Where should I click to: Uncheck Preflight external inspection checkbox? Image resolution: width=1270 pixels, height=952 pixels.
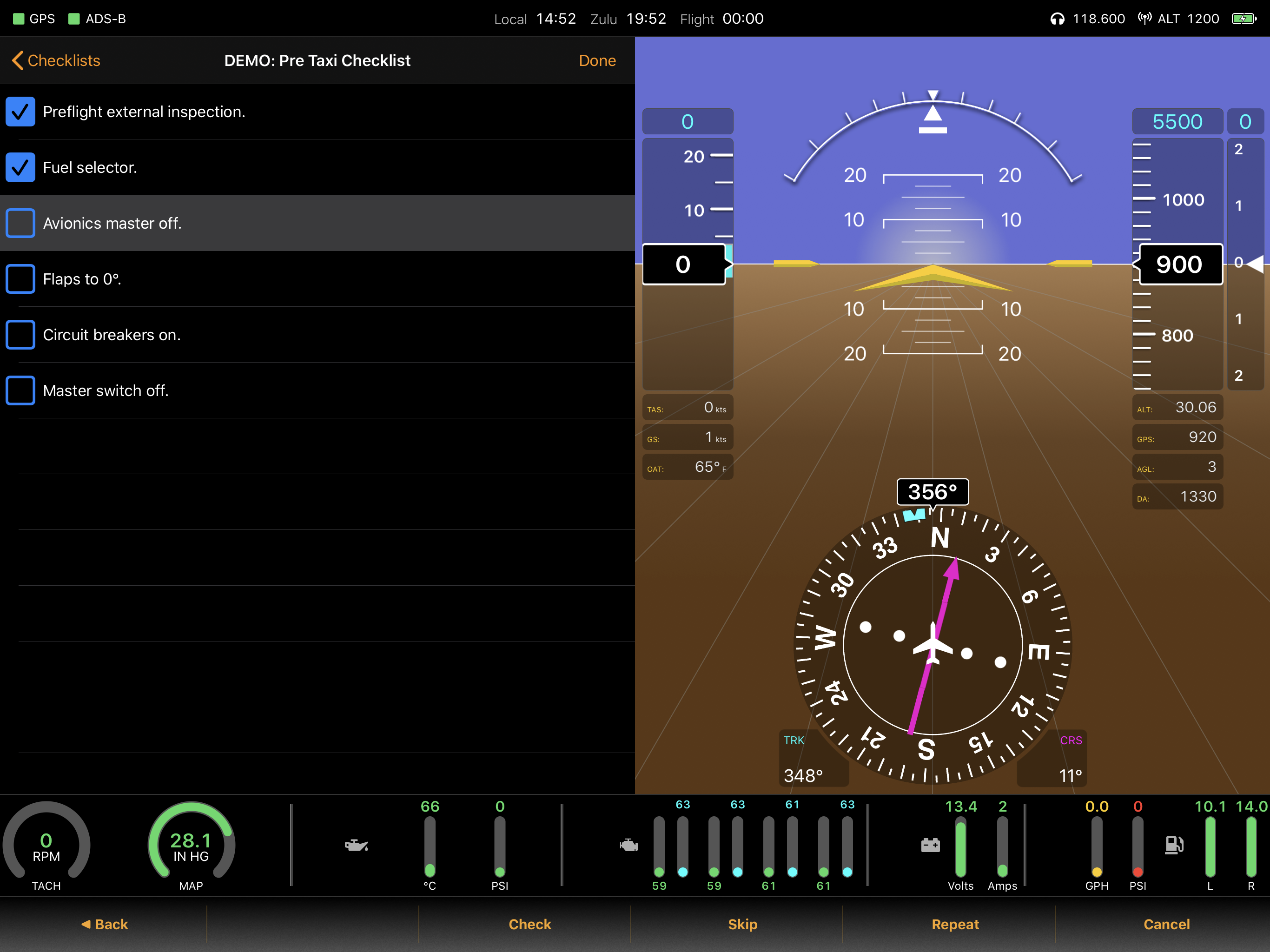pyautogui.click(x=20, y=112)
